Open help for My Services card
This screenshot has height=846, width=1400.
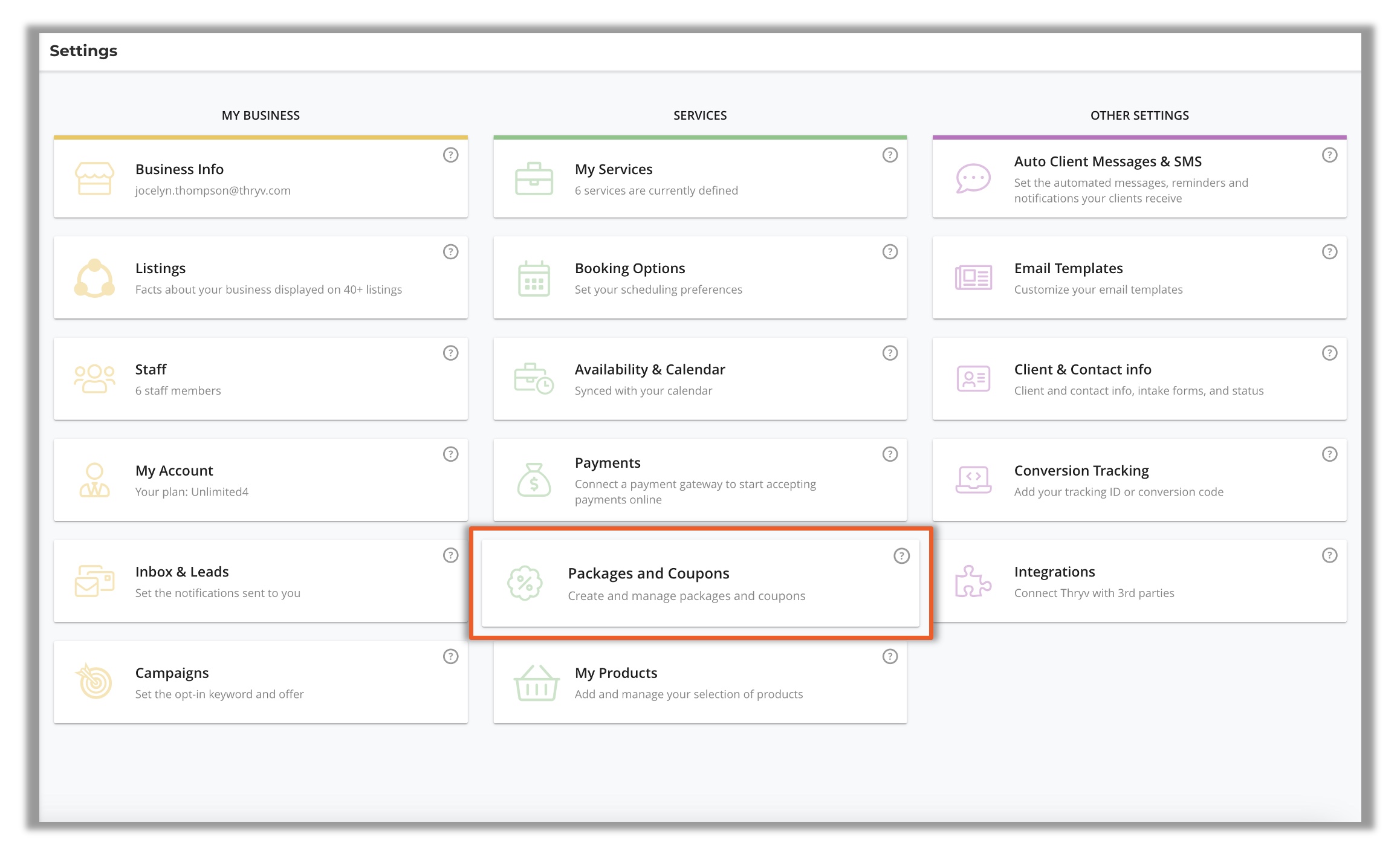[890, 155]
